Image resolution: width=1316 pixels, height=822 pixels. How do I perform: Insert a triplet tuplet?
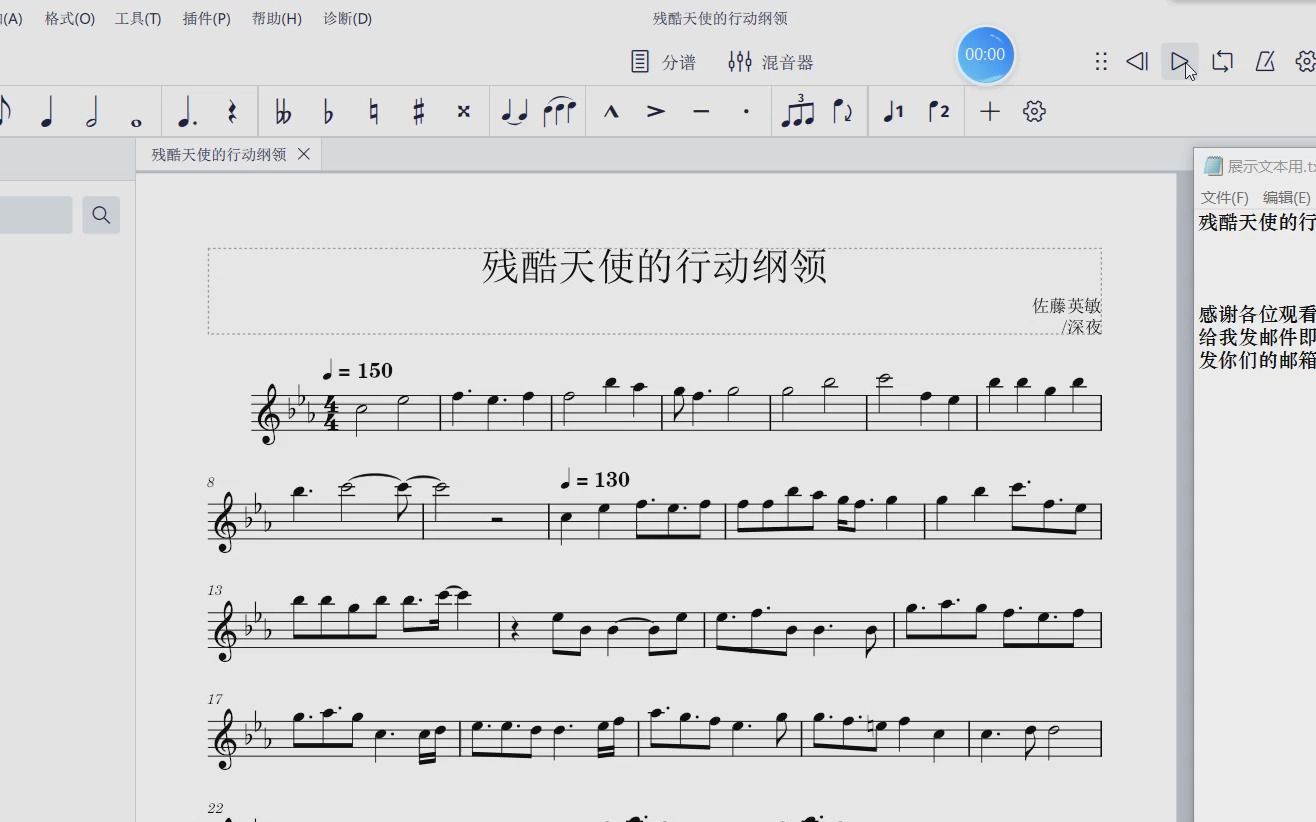[798, 112]
